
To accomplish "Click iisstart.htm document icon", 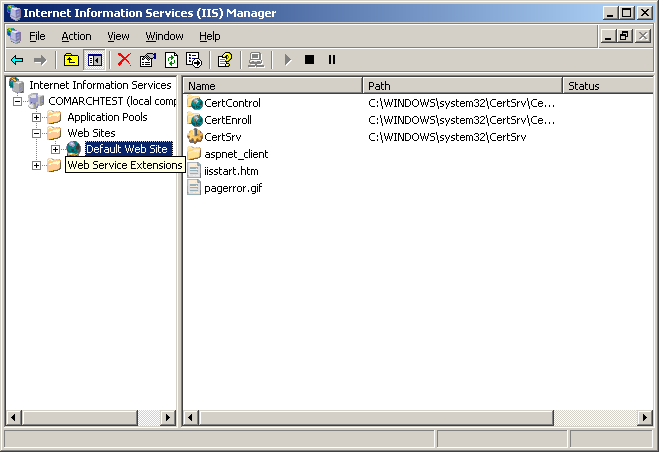I will pos(194,171).
